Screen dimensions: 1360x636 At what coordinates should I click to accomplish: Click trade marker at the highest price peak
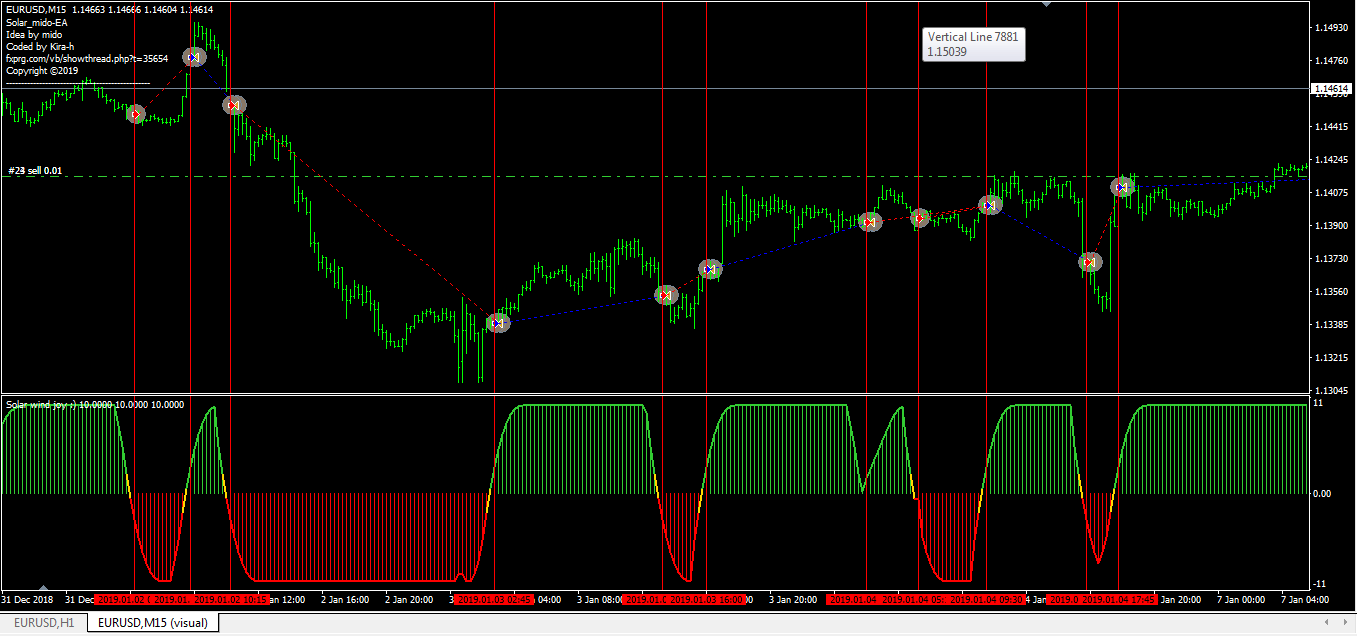click(x=194, y=58)
